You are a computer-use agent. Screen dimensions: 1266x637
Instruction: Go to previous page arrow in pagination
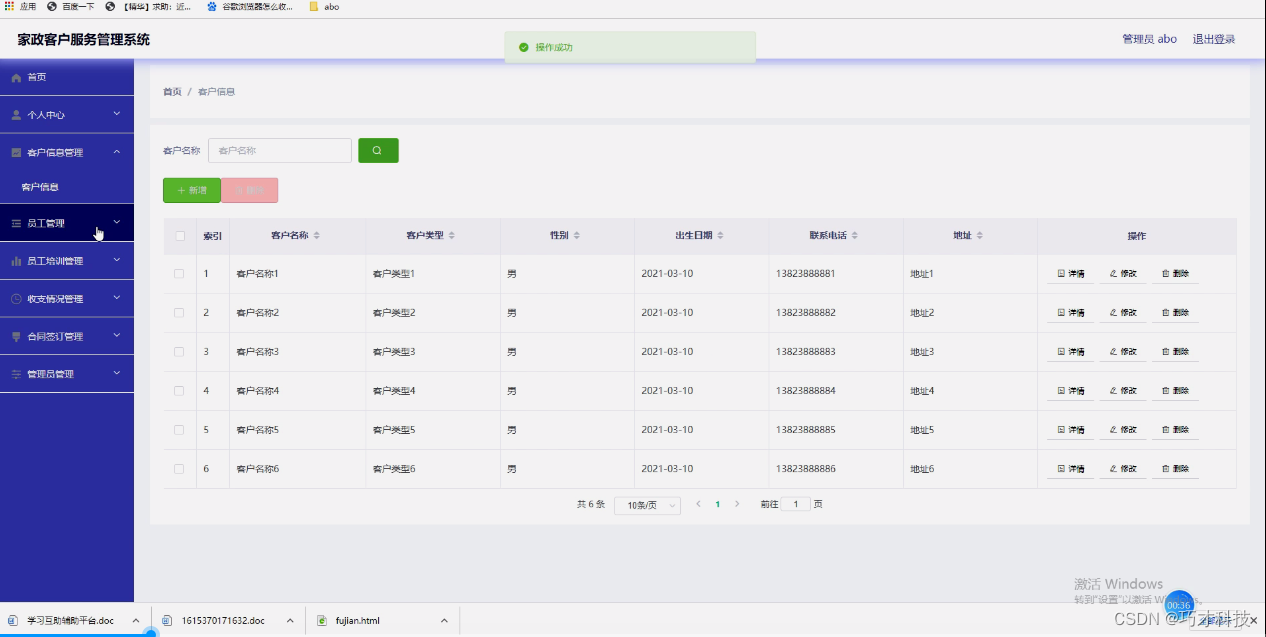(x=698, y=504)
